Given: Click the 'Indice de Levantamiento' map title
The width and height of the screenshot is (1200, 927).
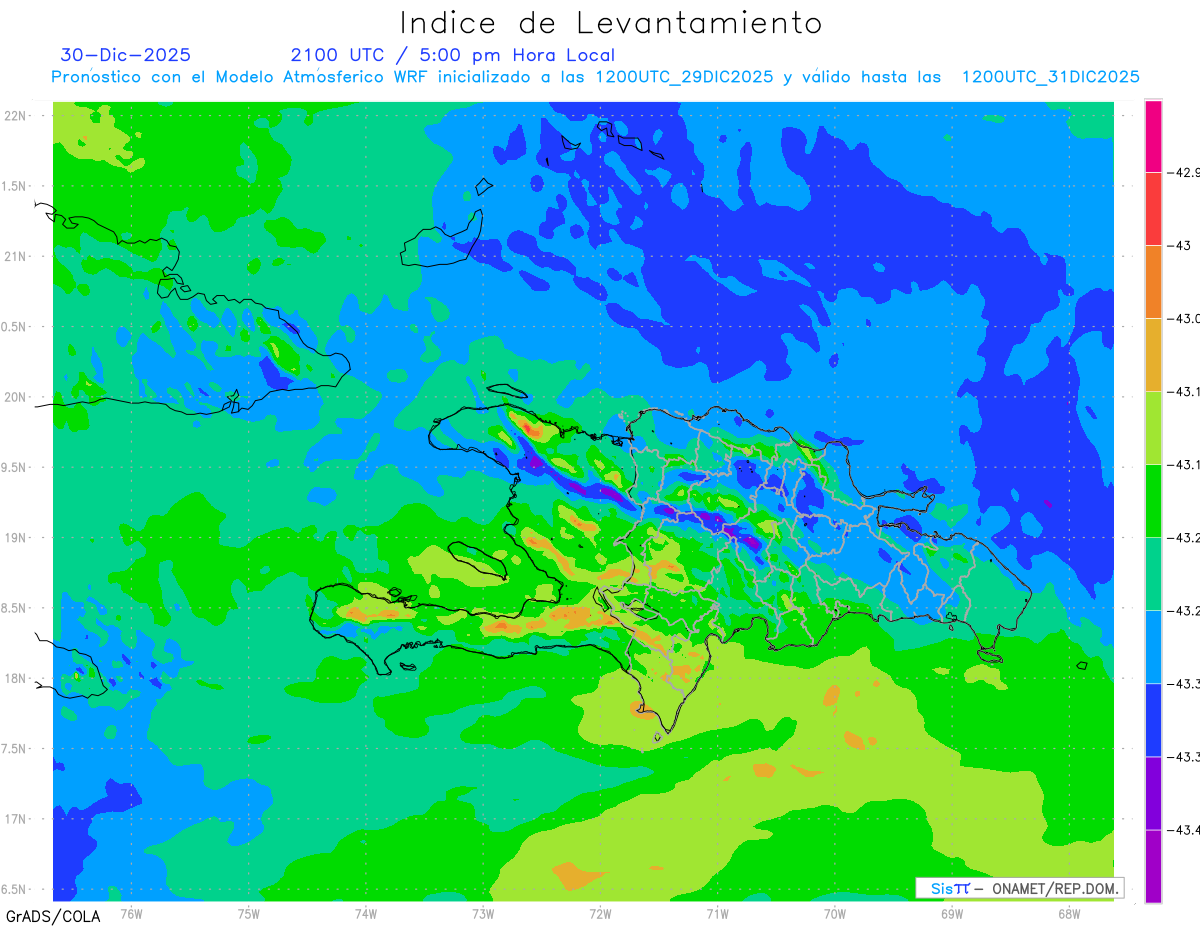Looking at the screenshot, I should tap(611, 23).
